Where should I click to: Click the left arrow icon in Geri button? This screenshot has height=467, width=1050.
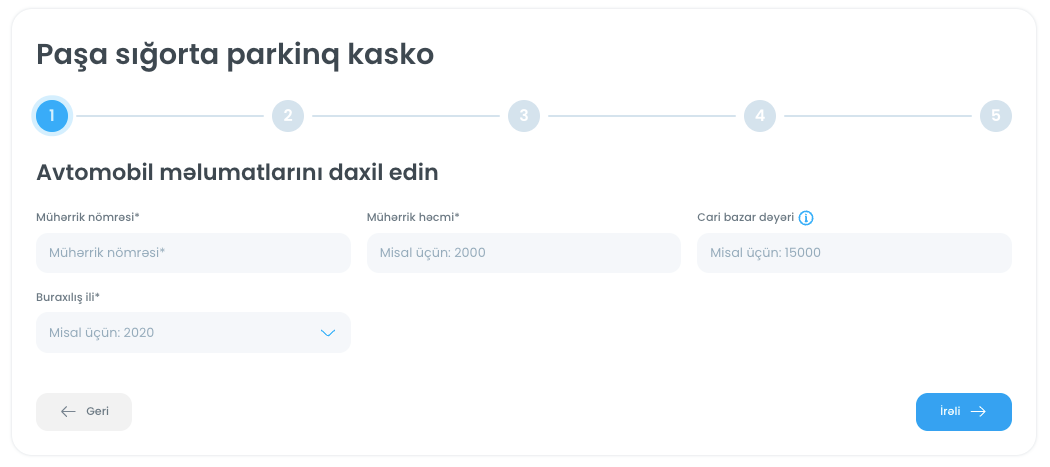[x=68, y=411]
